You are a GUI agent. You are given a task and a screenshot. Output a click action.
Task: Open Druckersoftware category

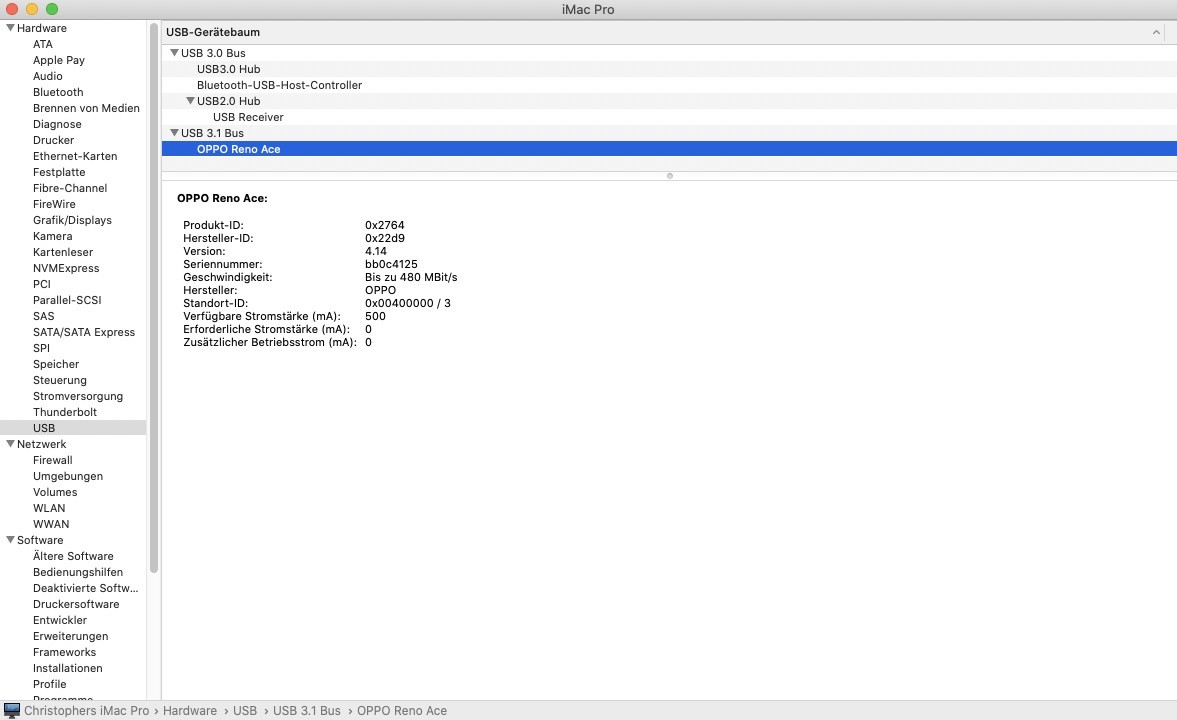point(76,604)
